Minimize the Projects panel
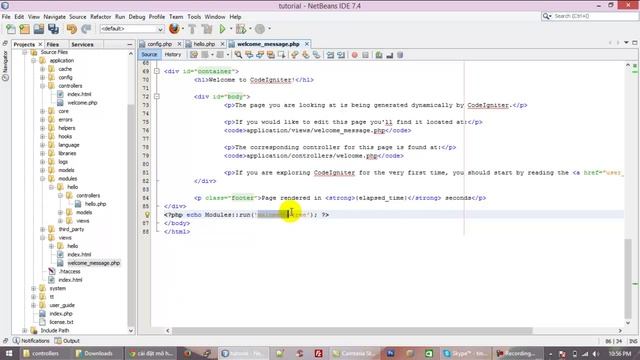640x360 pixels. [x=130, y=44]
